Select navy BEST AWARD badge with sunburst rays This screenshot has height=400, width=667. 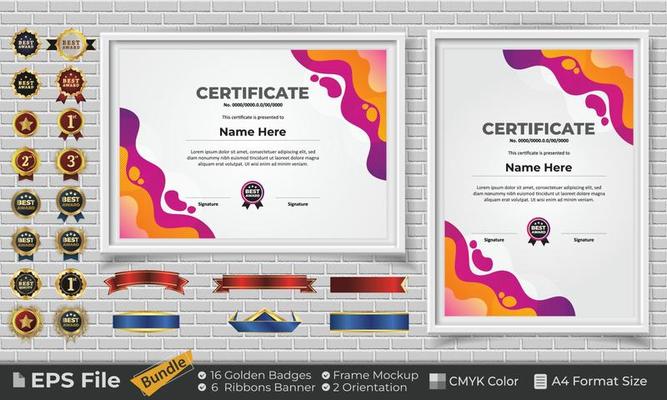(71, 322)
